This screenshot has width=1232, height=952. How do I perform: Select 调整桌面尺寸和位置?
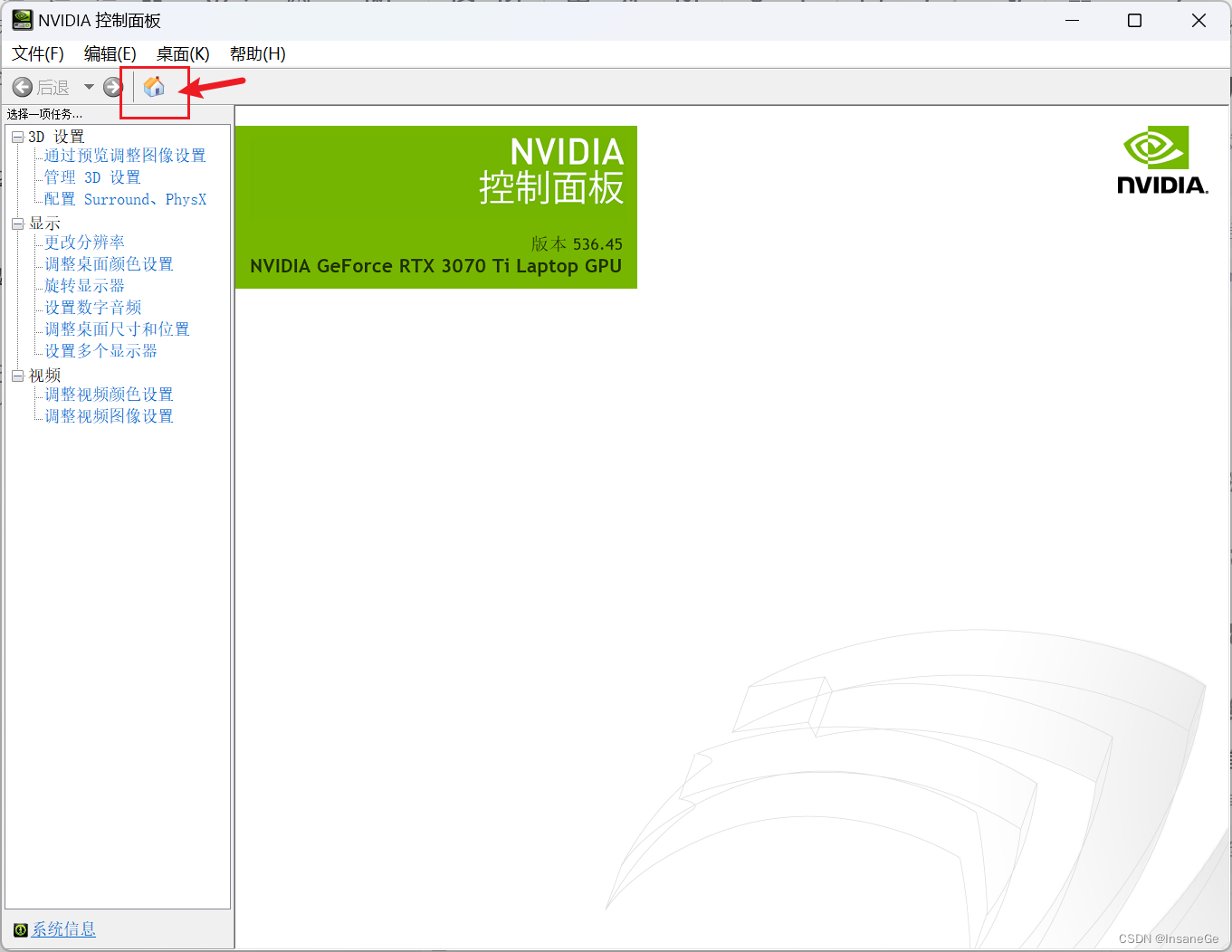[117, 329]
